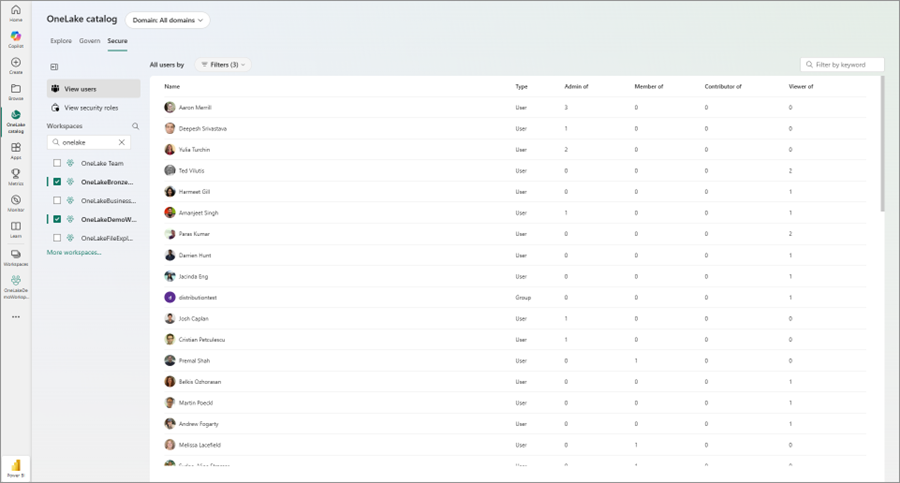The width and height of the screenshot is (900, 483).
Task: Open the Domain: All domains dropdown
Action: coord(167,20)
